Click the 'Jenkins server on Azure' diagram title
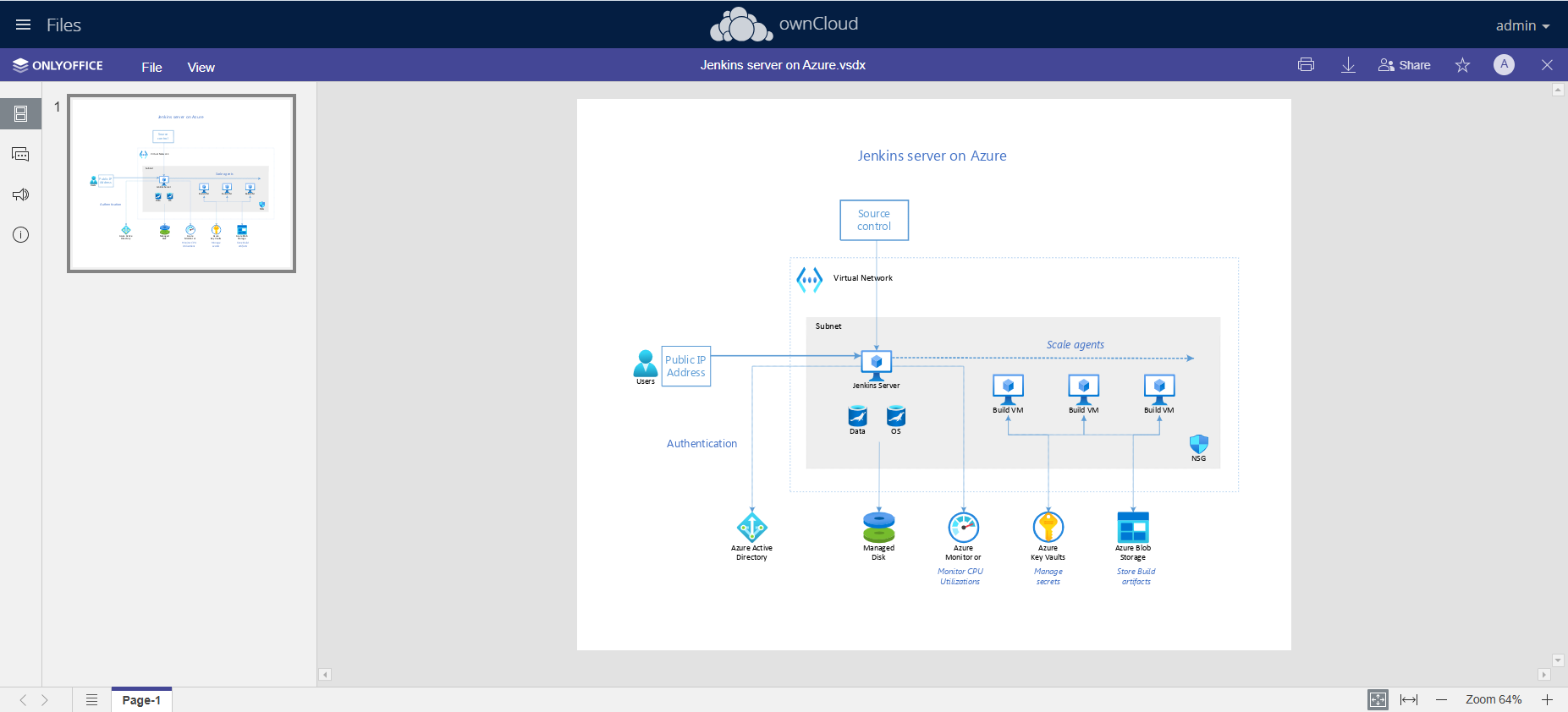Viewport: 1568px width, 712px height. [932, 156]
